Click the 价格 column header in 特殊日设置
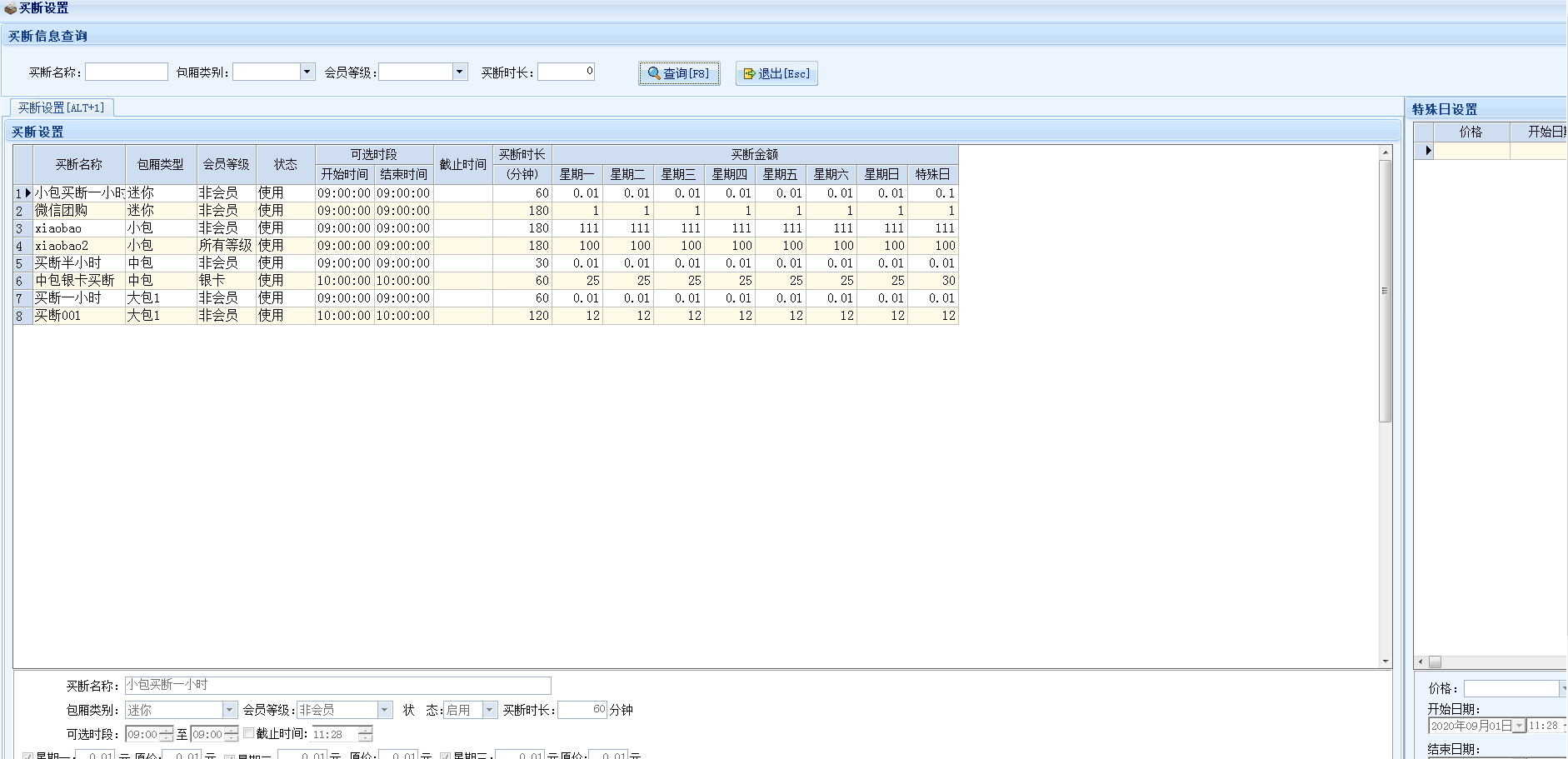 click(1471, 132)
